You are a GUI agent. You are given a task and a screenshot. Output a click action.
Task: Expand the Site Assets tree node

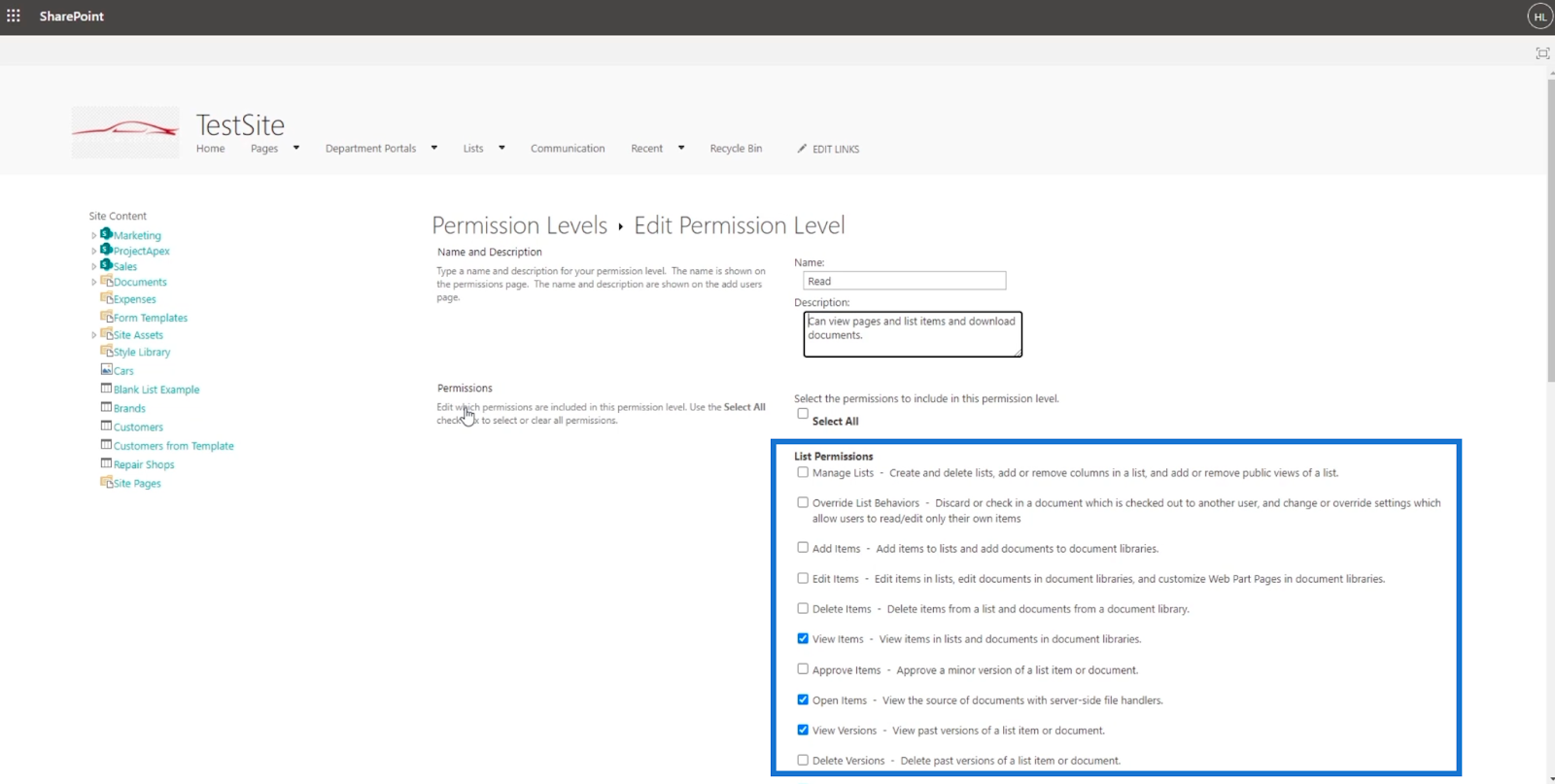point(94,335)
